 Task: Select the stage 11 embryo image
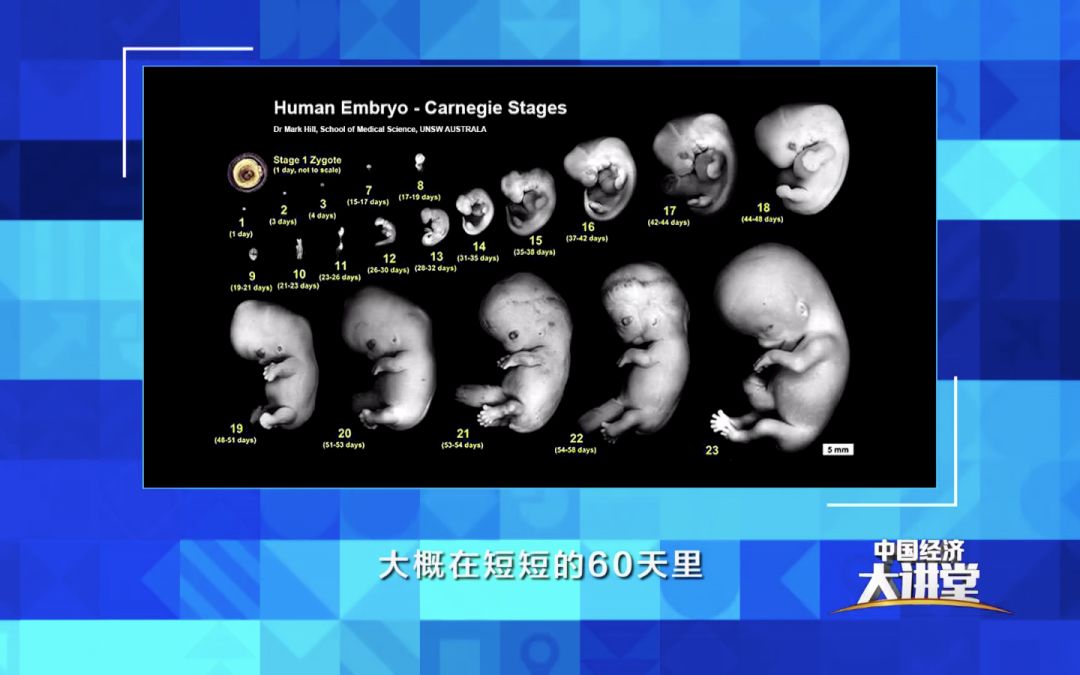[x=340, y=241]
